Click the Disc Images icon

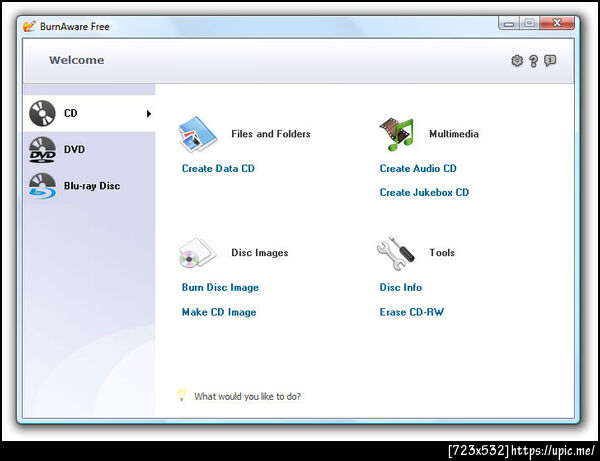pyautogui.click(x=197, y=253)
